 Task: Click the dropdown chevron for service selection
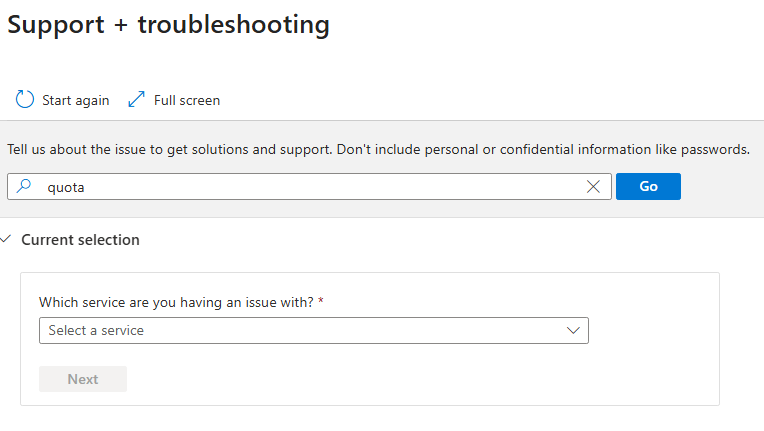573,331
